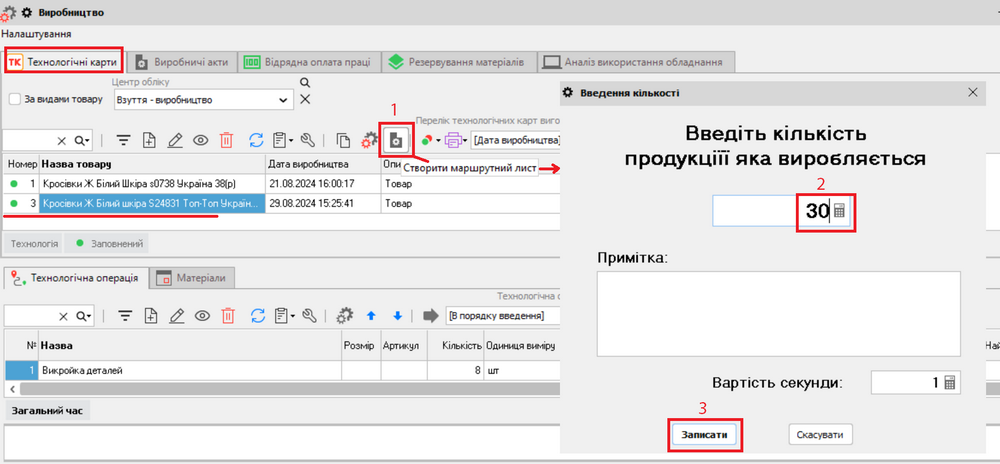Open [Дата виробництва] sort dropdown
This screenshot has width=1000, height=464.
pos(515,140)
